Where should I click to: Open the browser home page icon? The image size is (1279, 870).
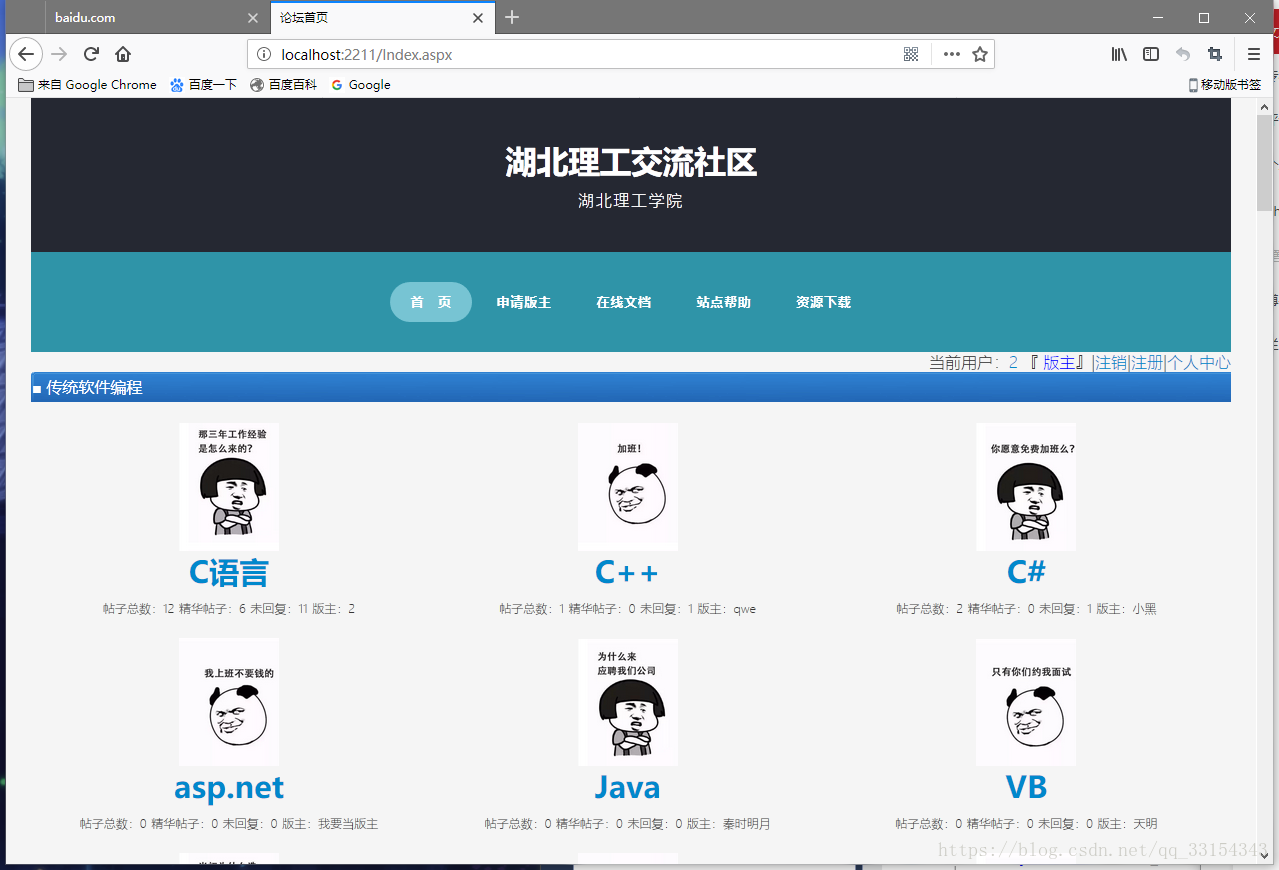(123, 54)
